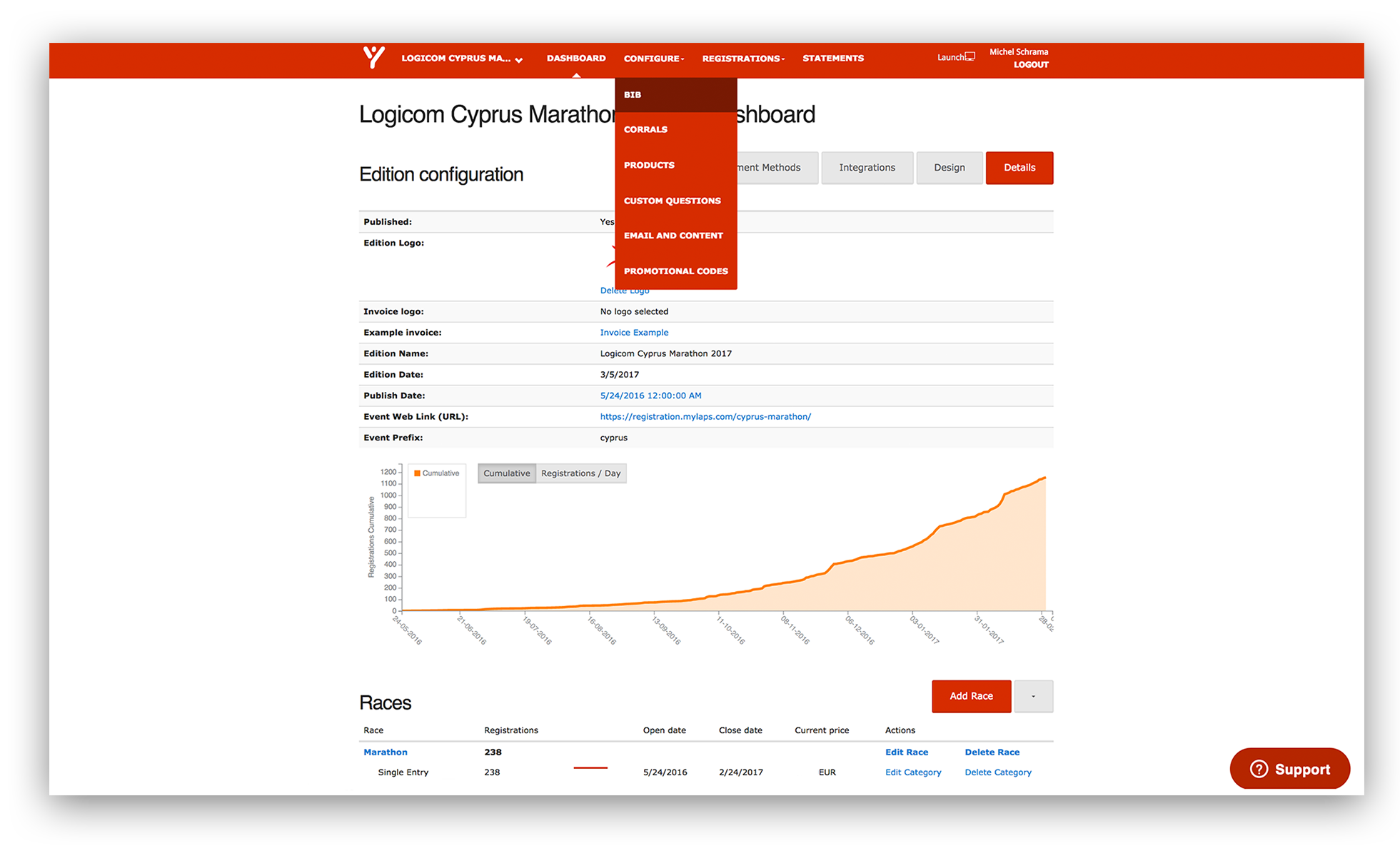Open the Statements navigation item
This screenshot has height=846, width=1400.
[x=832, y=59]
